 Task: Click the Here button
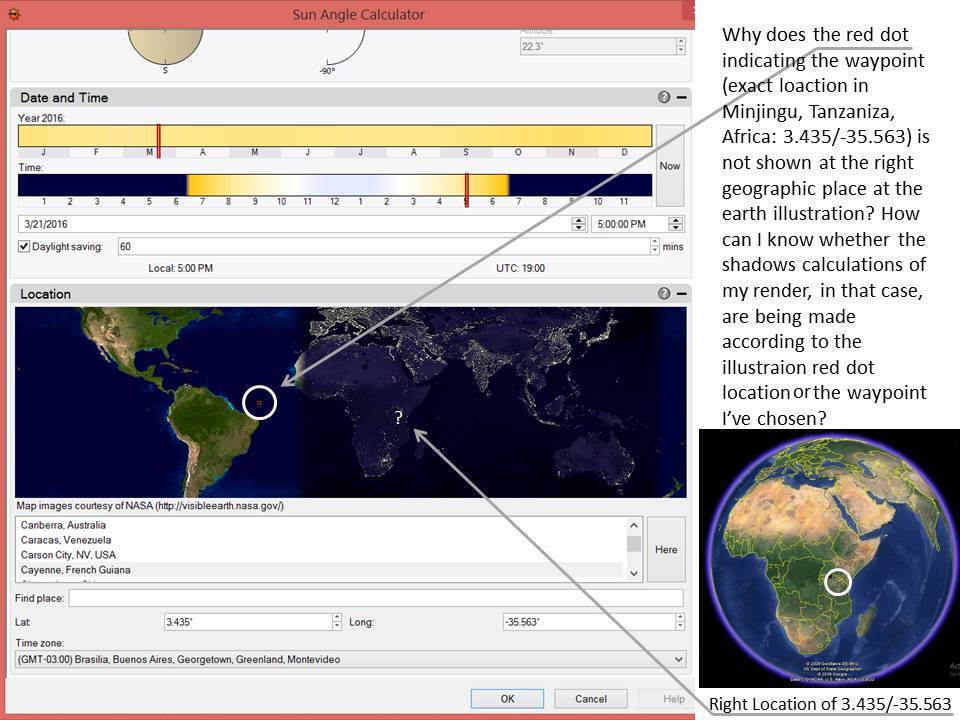pos(666,549)
